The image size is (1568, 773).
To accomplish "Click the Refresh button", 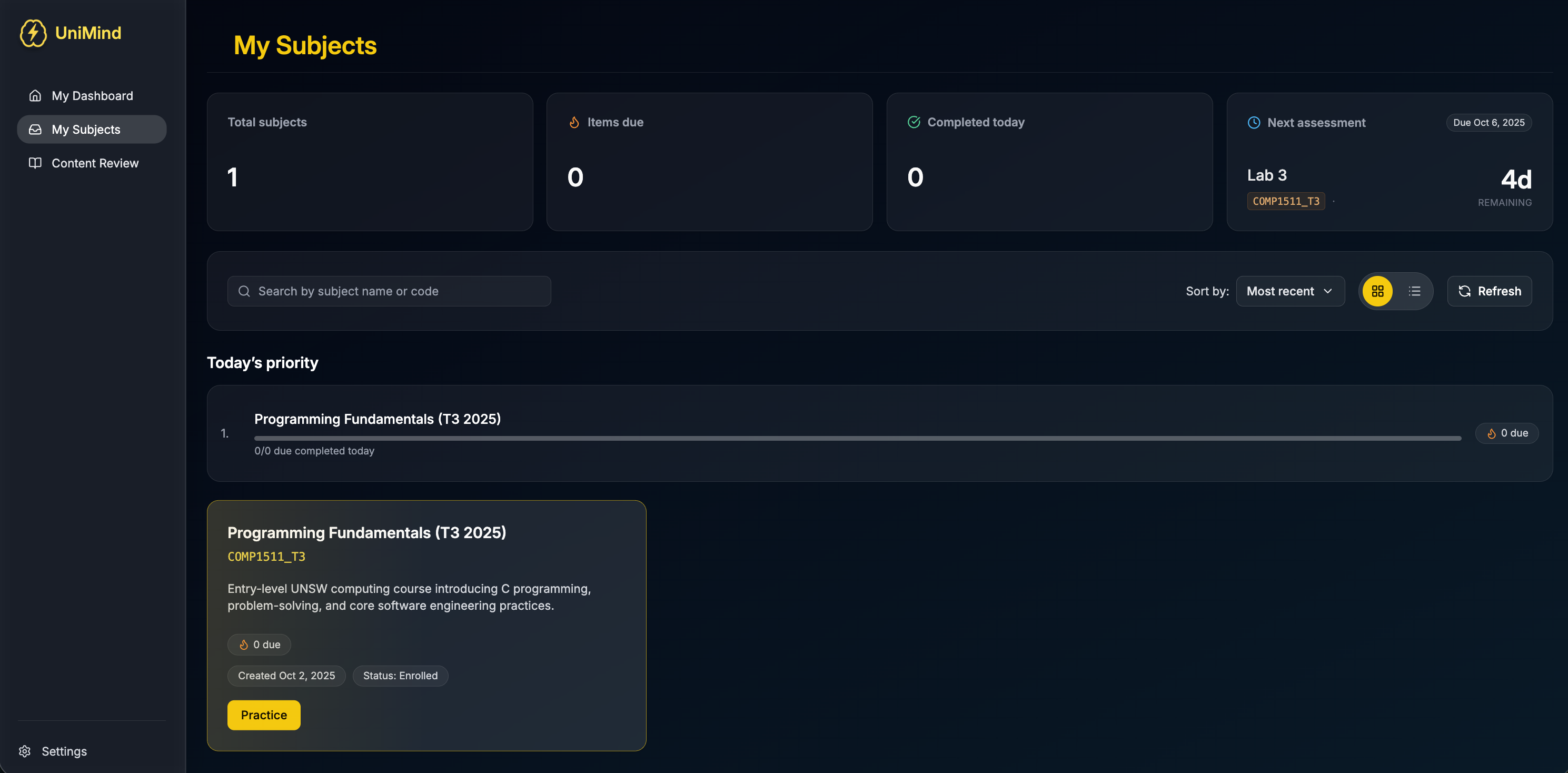I will pos(1489,291).
